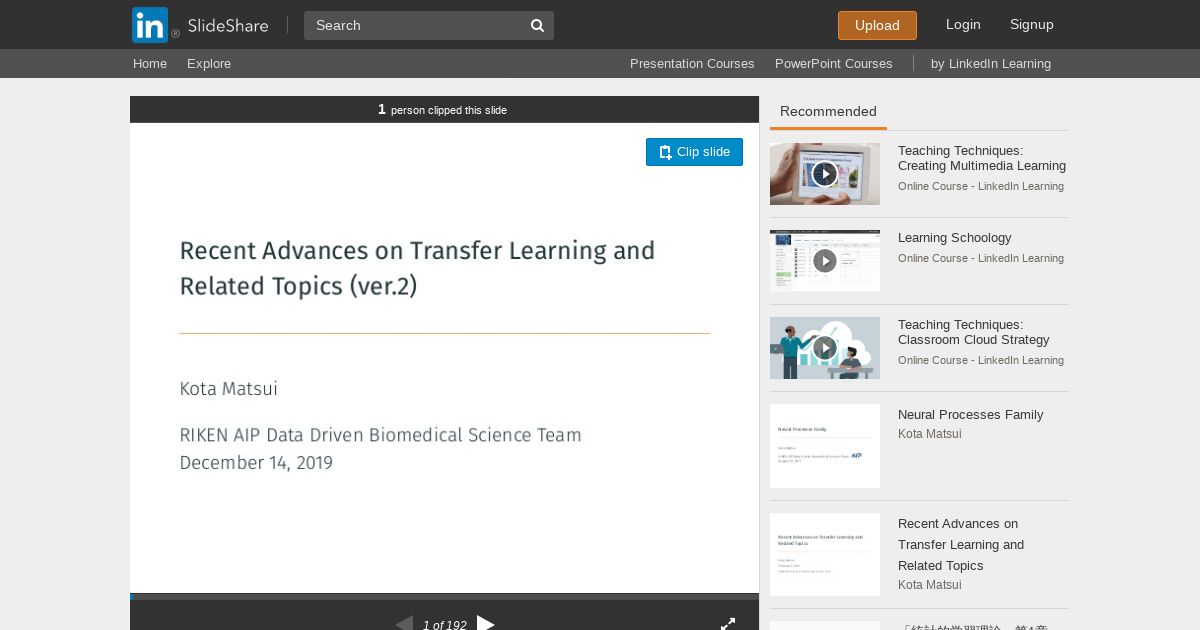
Task: Open the Neural Processes Family slide thumbnail
Action: (x=825, y=446)
